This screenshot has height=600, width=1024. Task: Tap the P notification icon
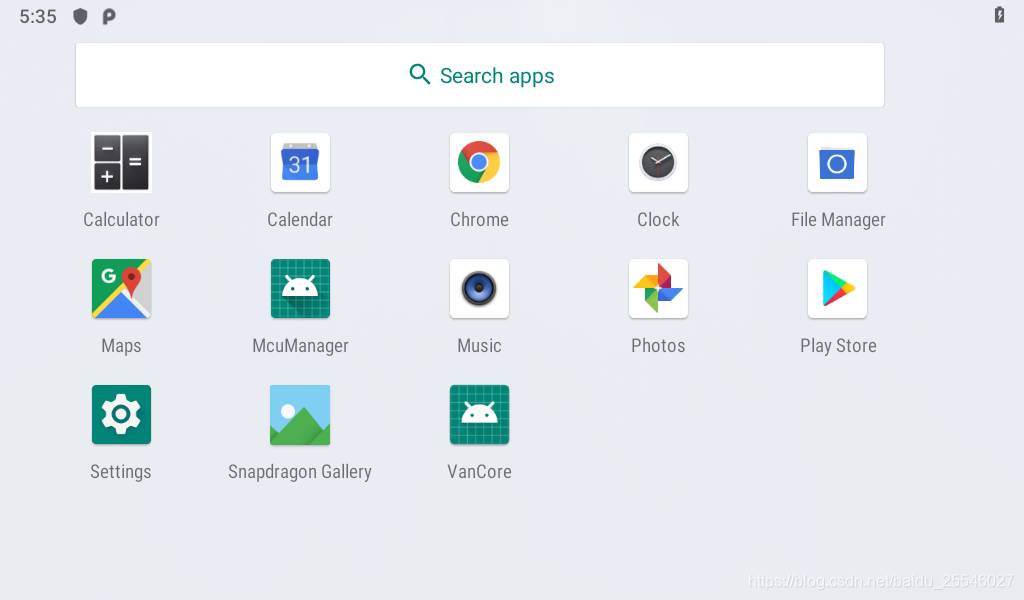(x=109, y=16)
